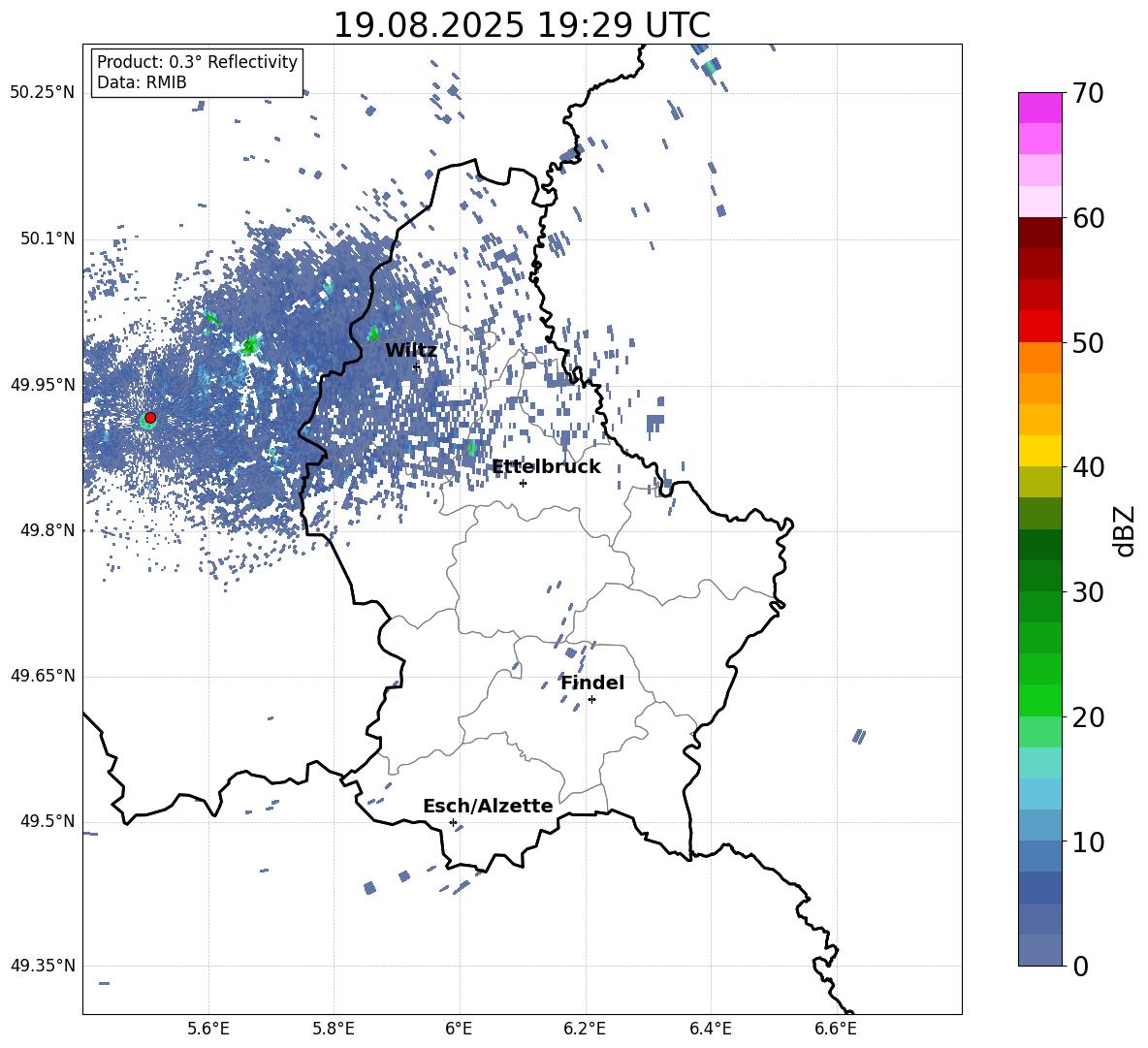Click the 20 value on the colorbar
This screenshot has height=1048, width=1148.
(x=1088, y=717)
